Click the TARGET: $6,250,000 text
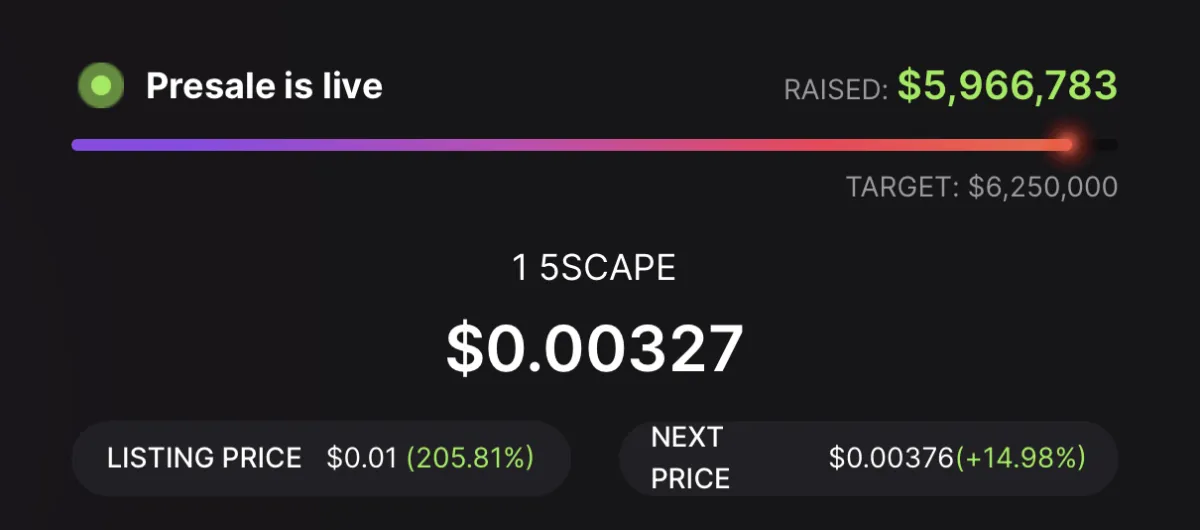Screen dimensions: 1200x530 click(x=982, y=187)
